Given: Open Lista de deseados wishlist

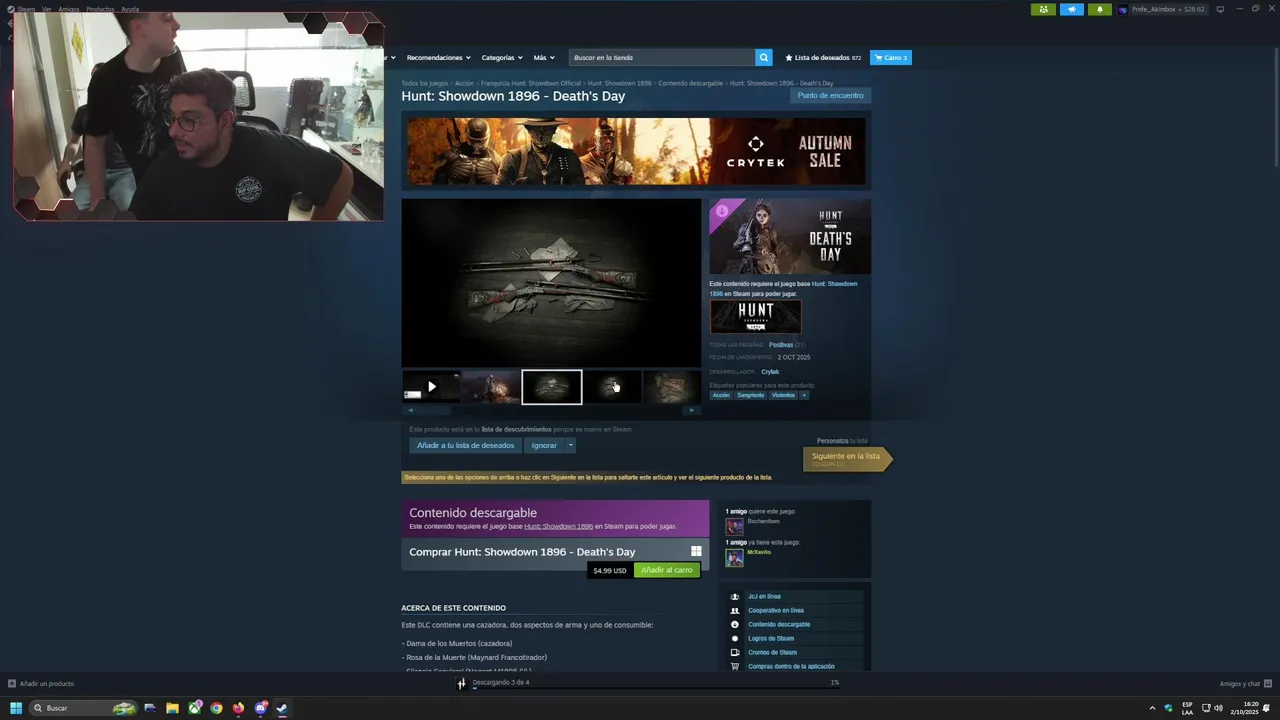Looking at the screenshot, I should [823, 57].
